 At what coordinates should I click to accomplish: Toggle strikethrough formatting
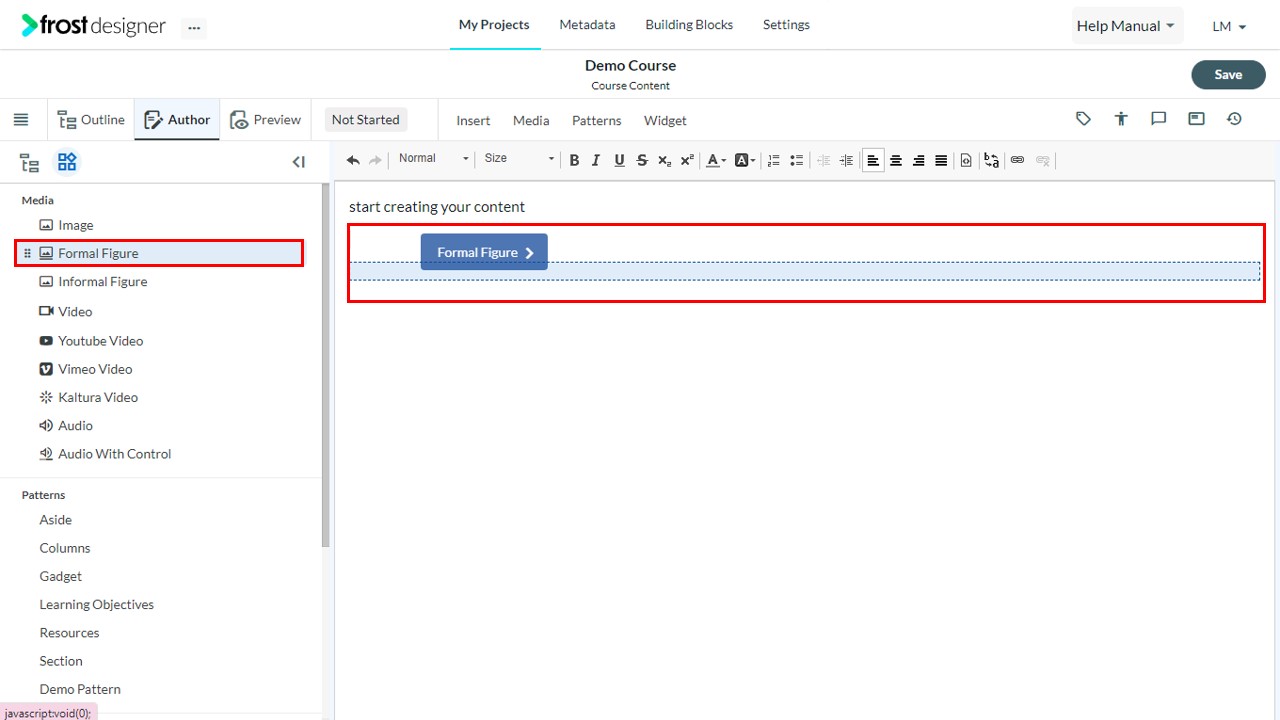[x=642, y=160]
